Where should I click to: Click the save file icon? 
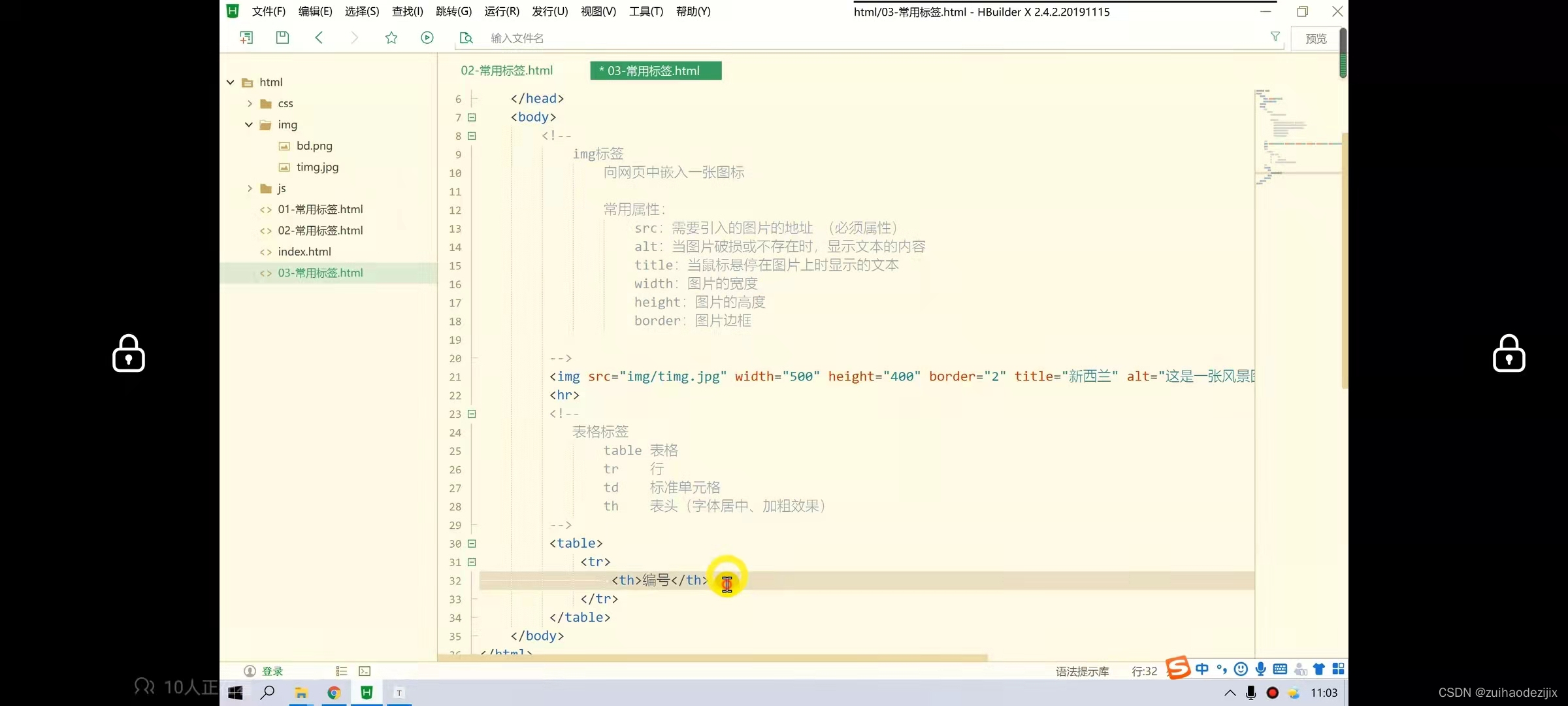[282, 38]
